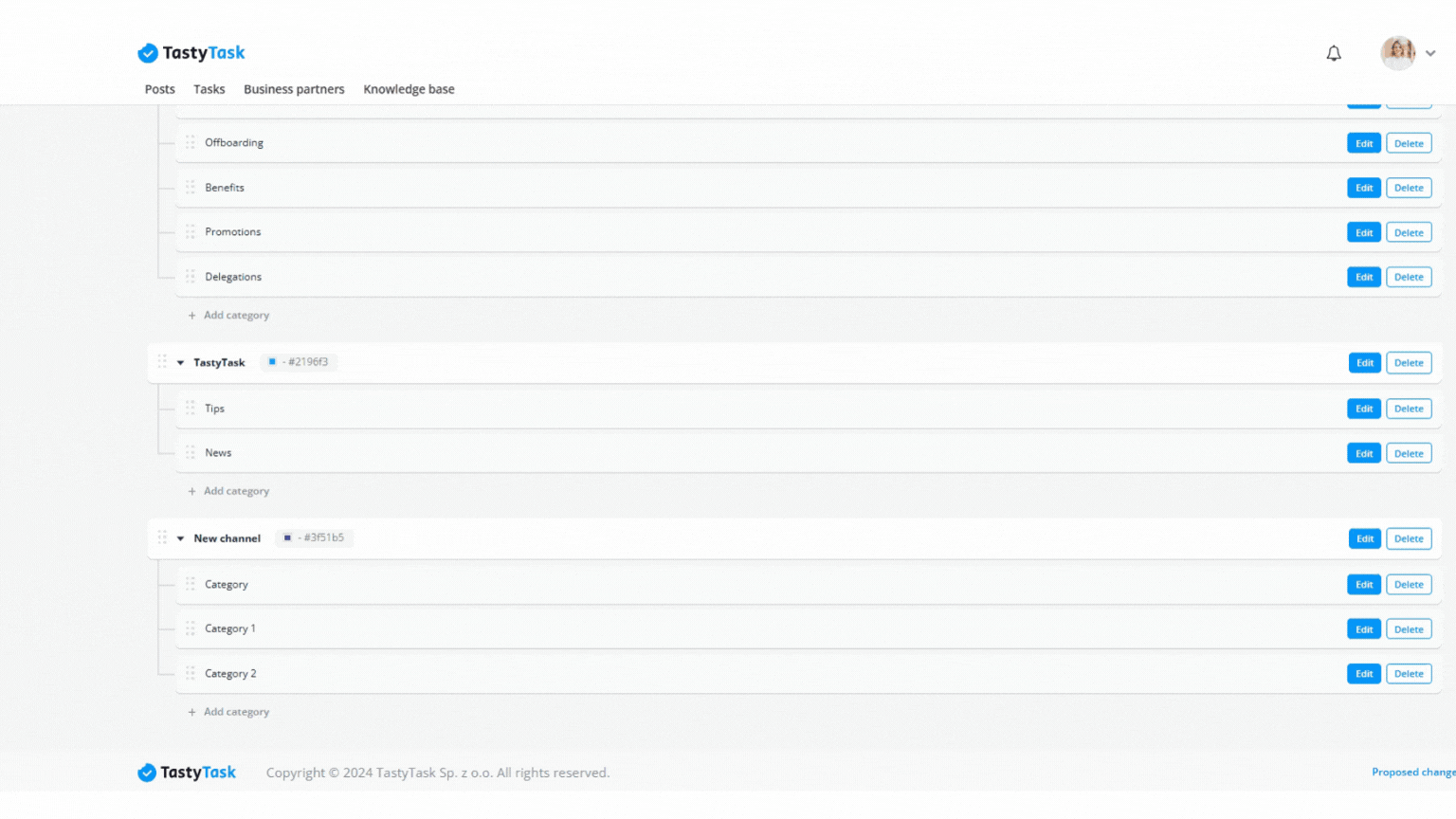Grab the drag handle for Tips
This screenshot has height=819, width=1456.
pos(191,408)
